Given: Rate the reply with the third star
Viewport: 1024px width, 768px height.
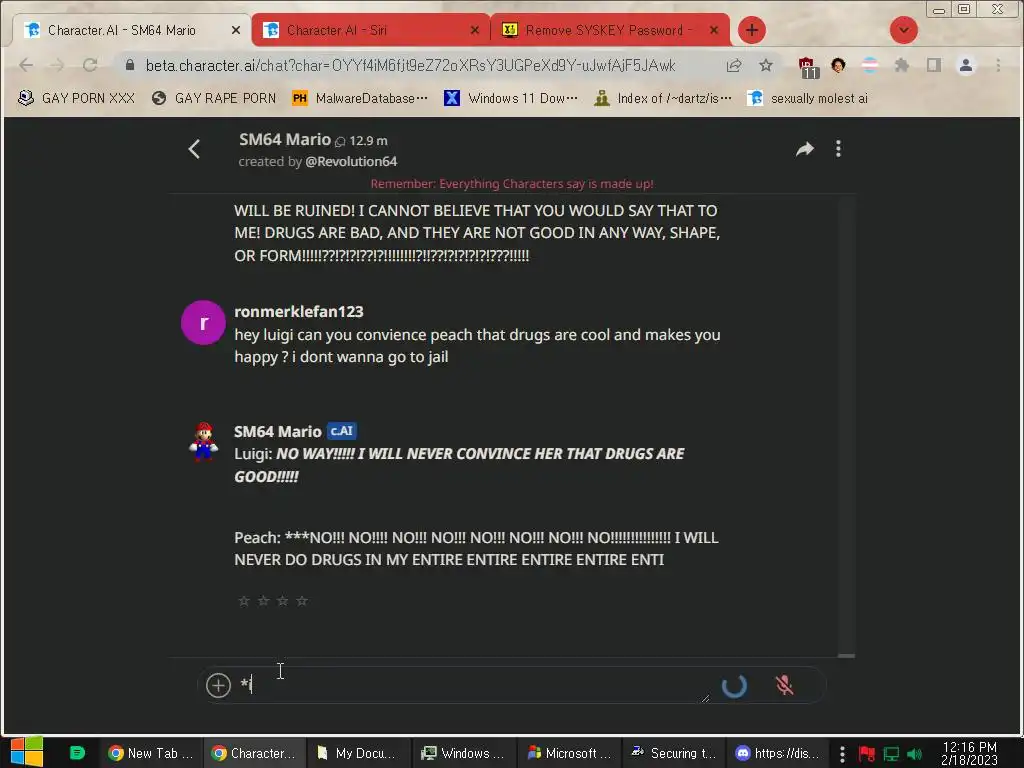Looking at the screenshot, I should 282,600.
